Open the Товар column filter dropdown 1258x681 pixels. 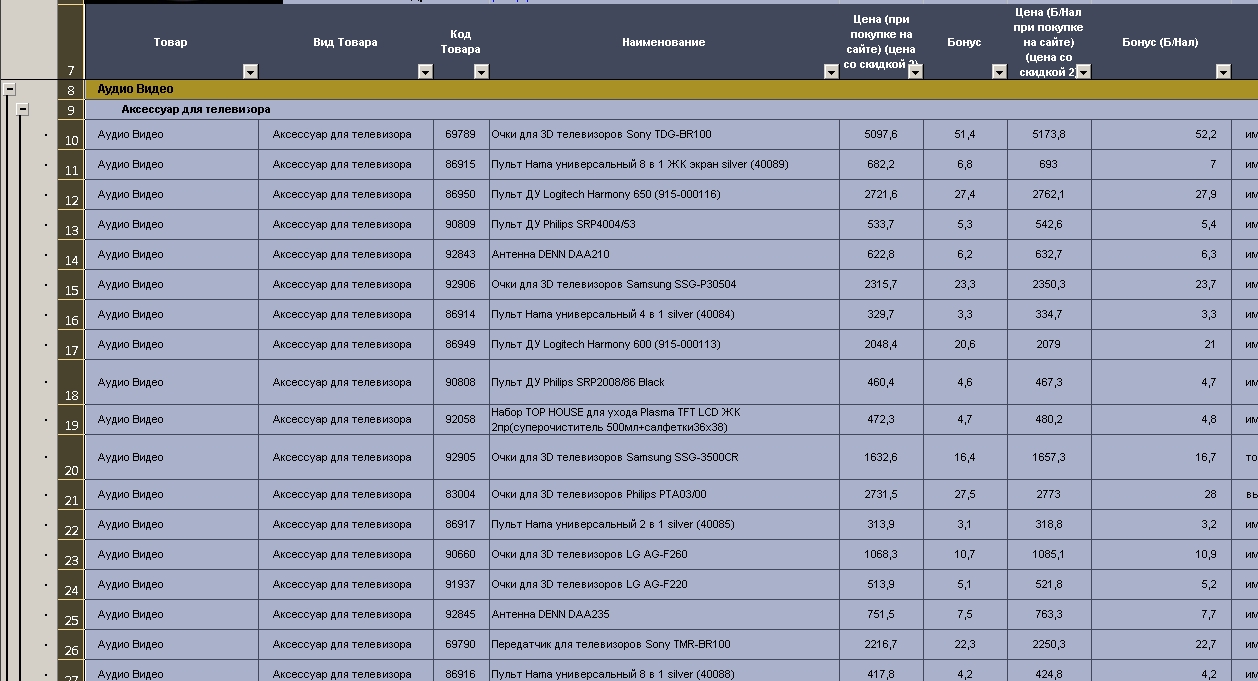pyautogui.click(x=250, y=71)
